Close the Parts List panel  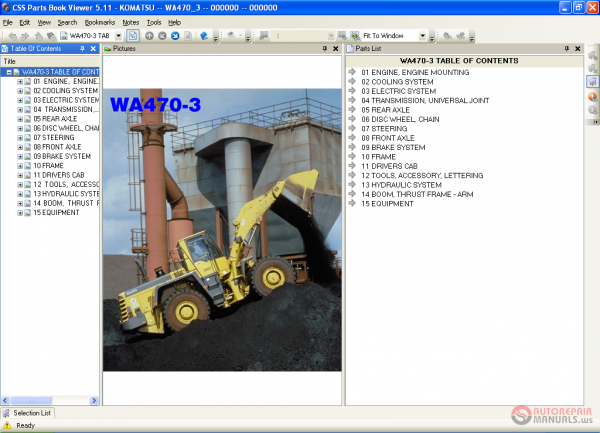[x=578, y=49]
